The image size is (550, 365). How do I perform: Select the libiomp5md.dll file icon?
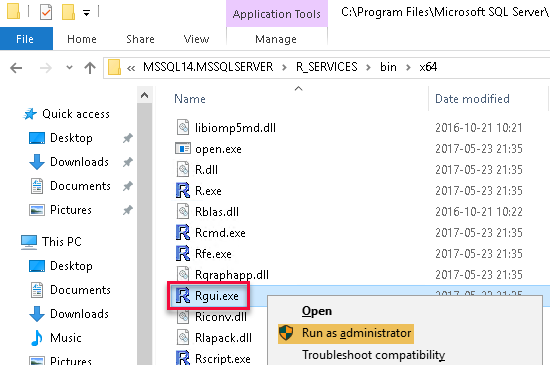[x=183, y=127]
